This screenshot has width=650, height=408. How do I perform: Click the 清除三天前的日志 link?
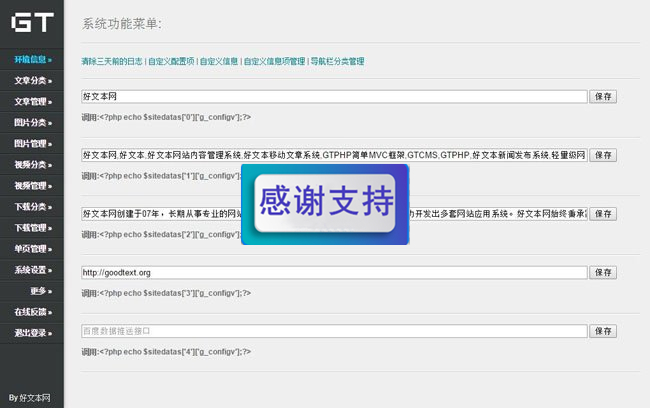(112, 61)
